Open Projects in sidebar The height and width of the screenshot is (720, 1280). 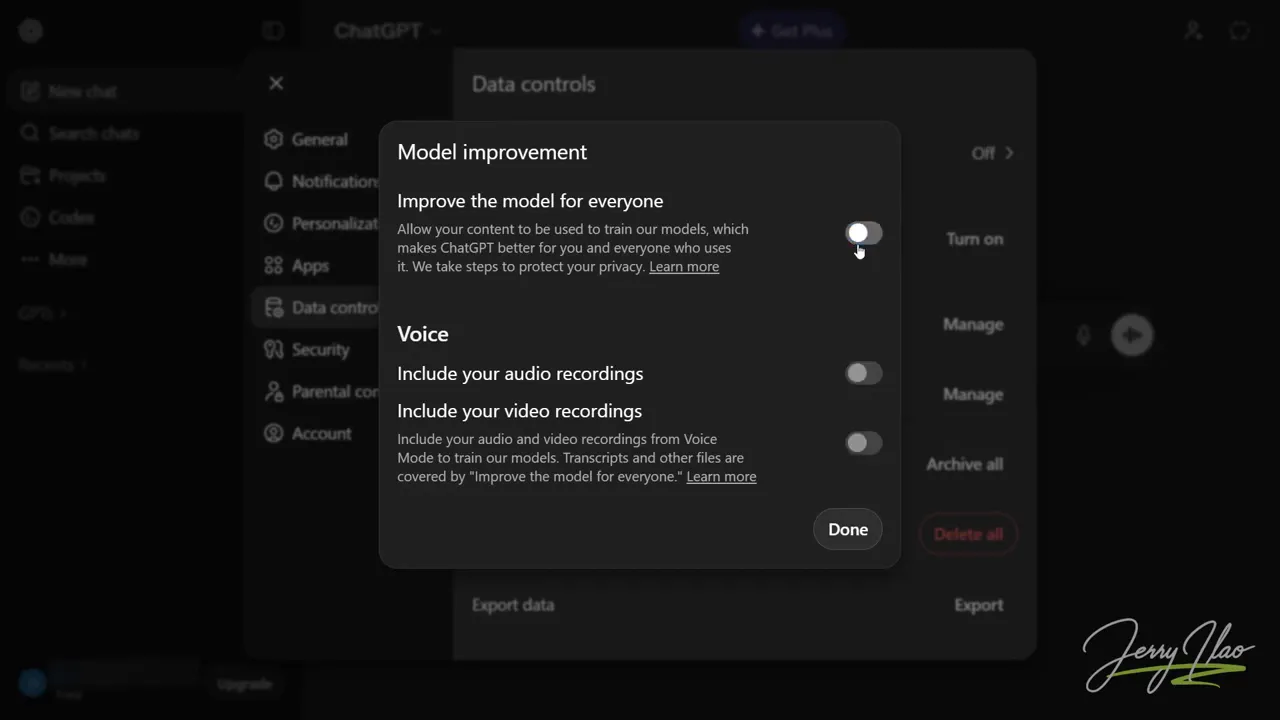click(x=64, y=175)
